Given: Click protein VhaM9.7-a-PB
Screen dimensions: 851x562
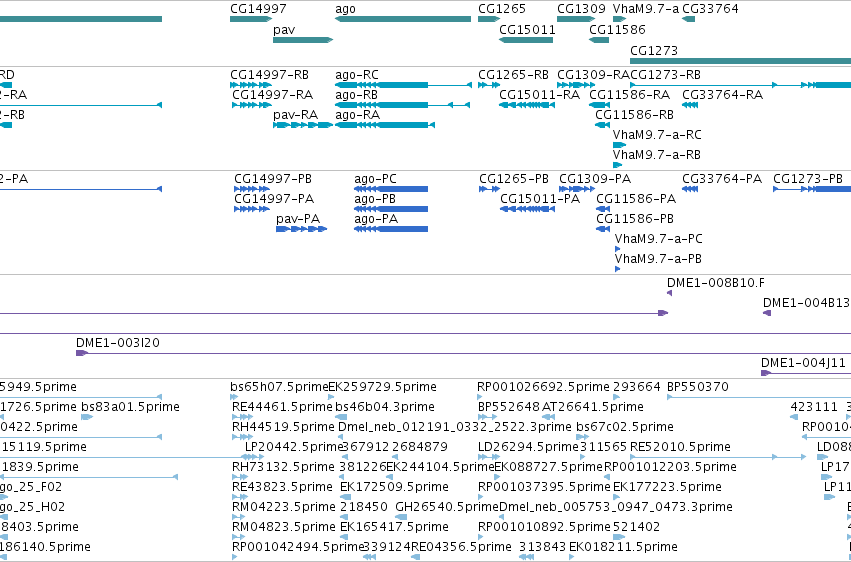Looking at the screenshot, I should click(x=618, y=270).
